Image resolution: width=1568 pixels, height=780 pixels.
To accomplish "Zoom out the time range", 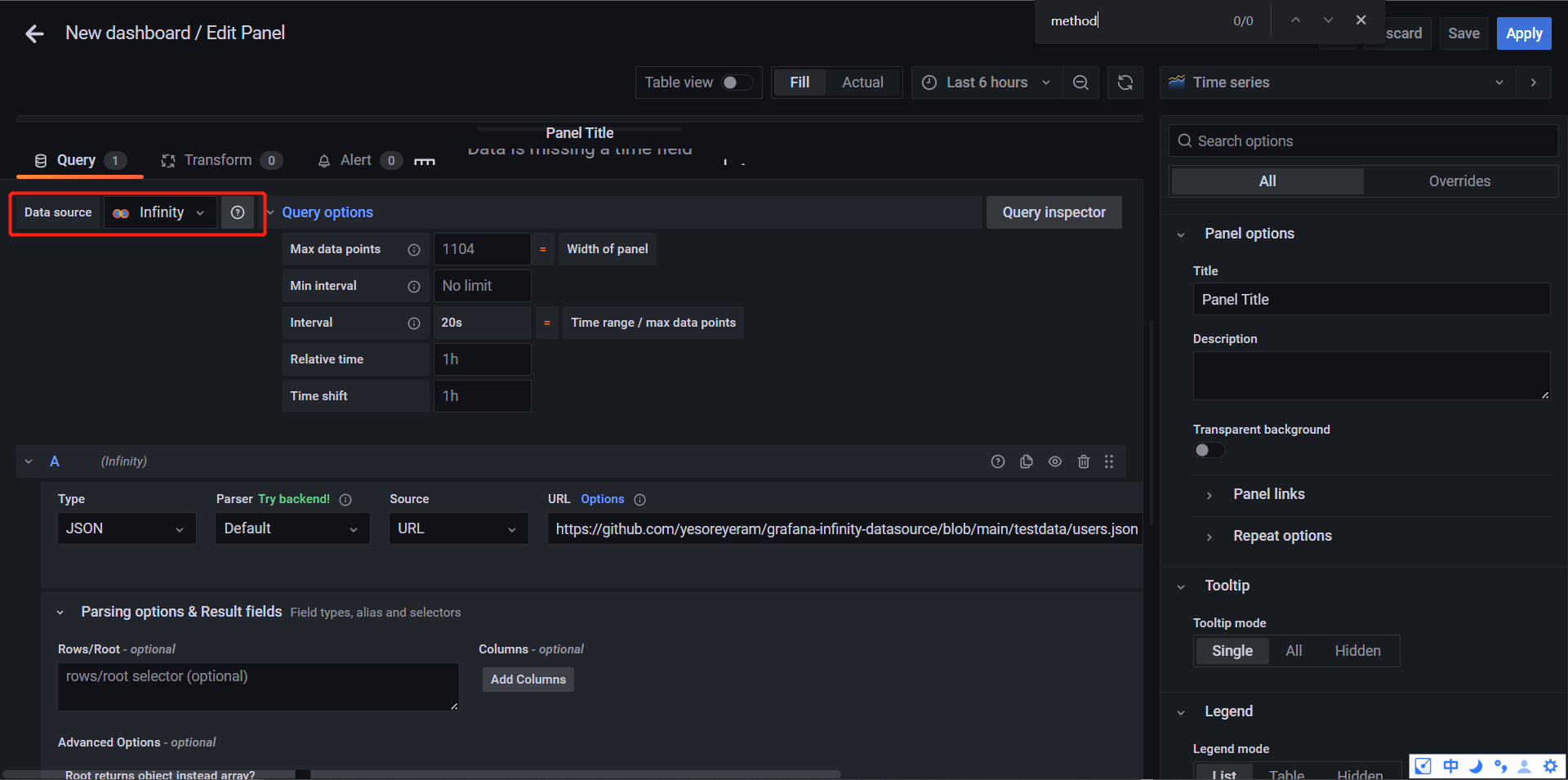I will pyautogui.click(x=1080, y=82).
